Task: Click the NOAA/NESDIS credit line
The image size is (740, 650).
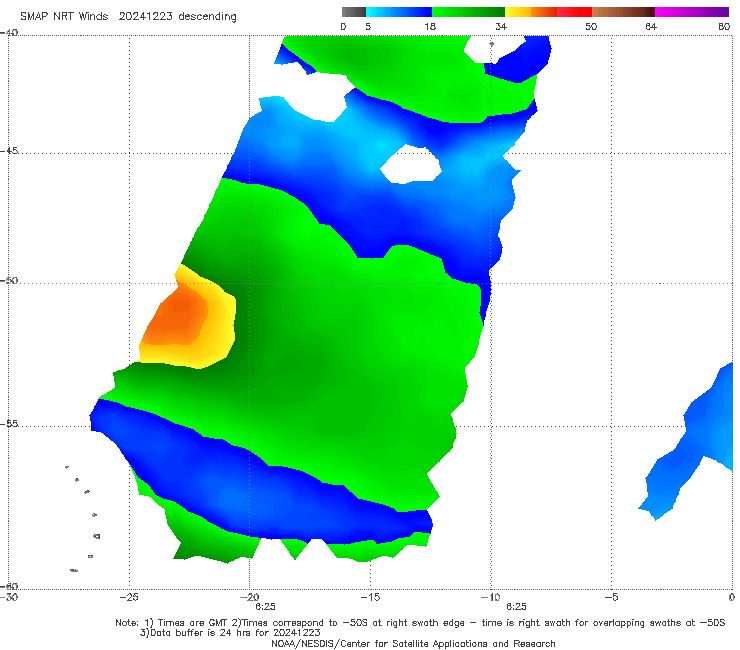Action: [x=413, y=643]
